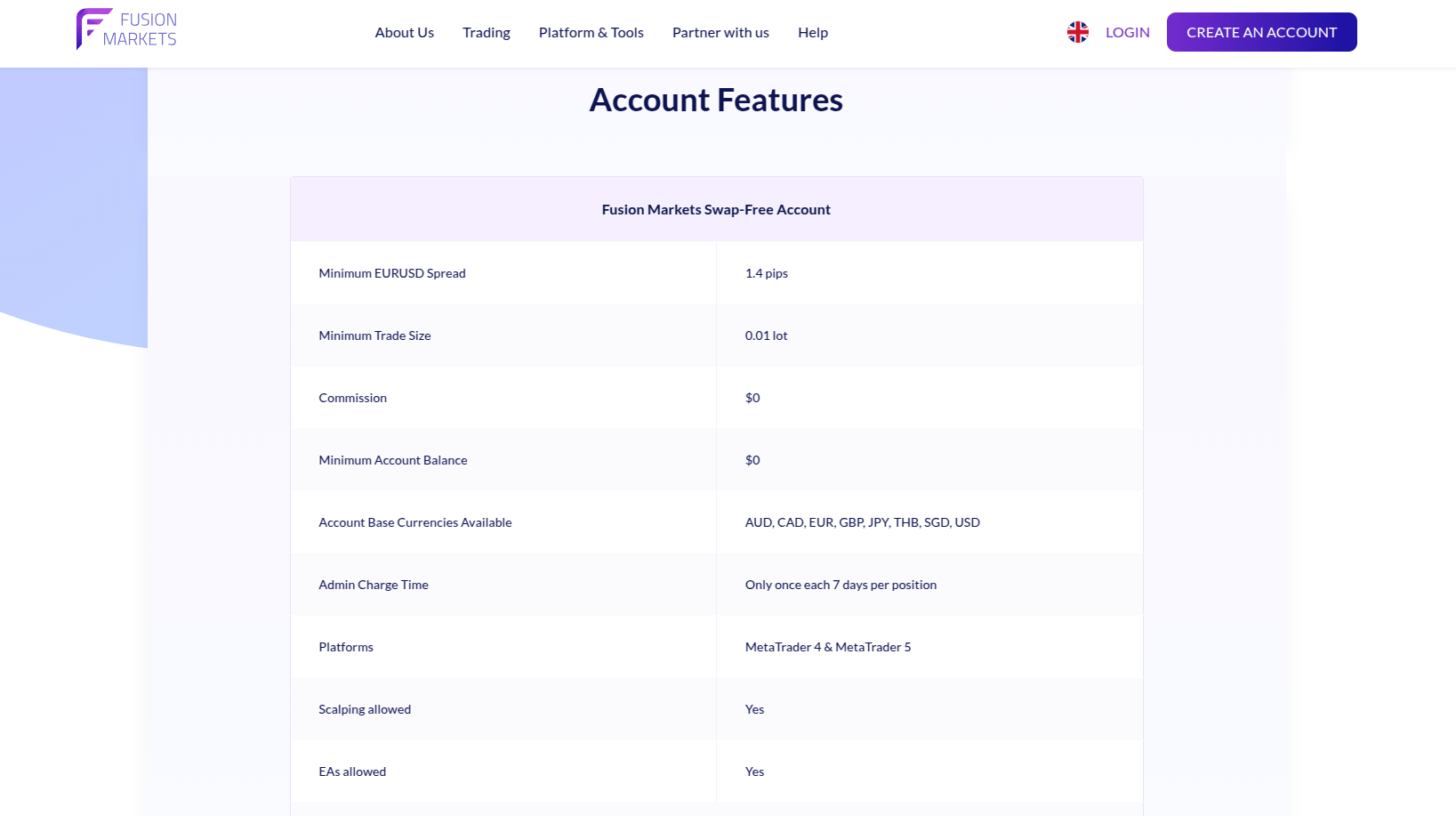Select the Account Features heading

(716, 100)
